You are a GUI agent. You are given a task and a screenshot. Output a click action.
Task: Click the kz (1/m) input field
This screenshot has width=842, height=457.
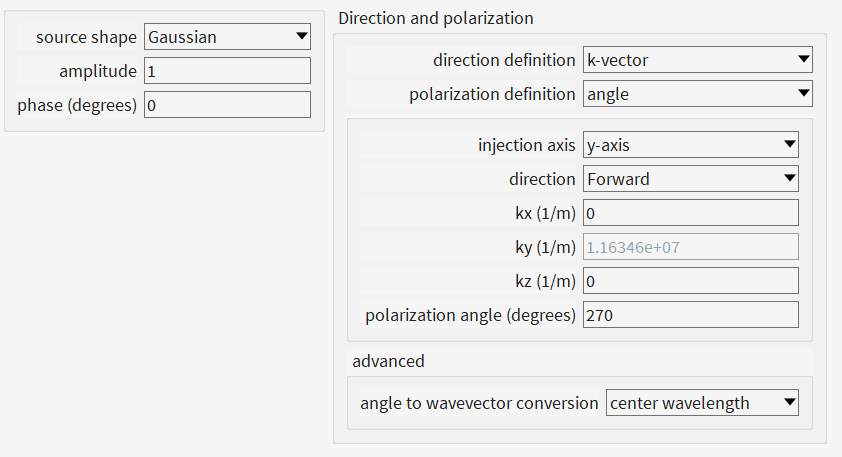691,281
